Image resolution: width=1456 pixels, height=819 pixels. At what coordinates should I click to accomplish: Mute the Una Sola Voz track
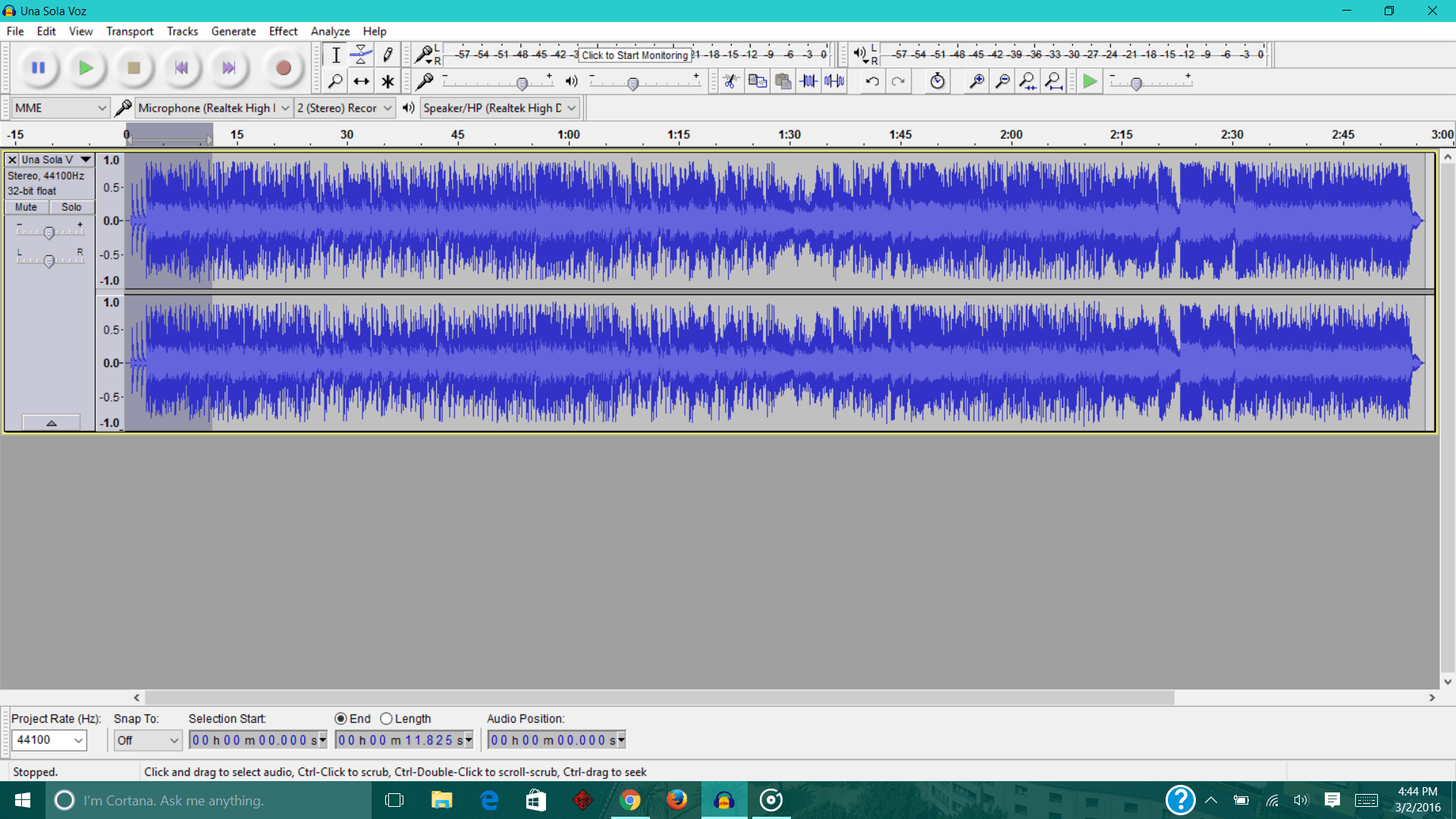coord(27,207)
